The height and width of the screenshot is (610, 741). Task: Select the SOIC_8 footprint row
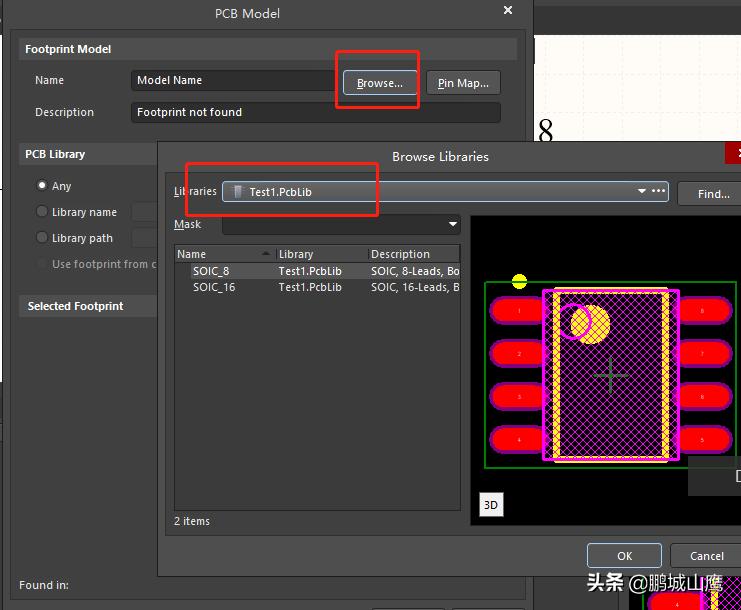211,271
